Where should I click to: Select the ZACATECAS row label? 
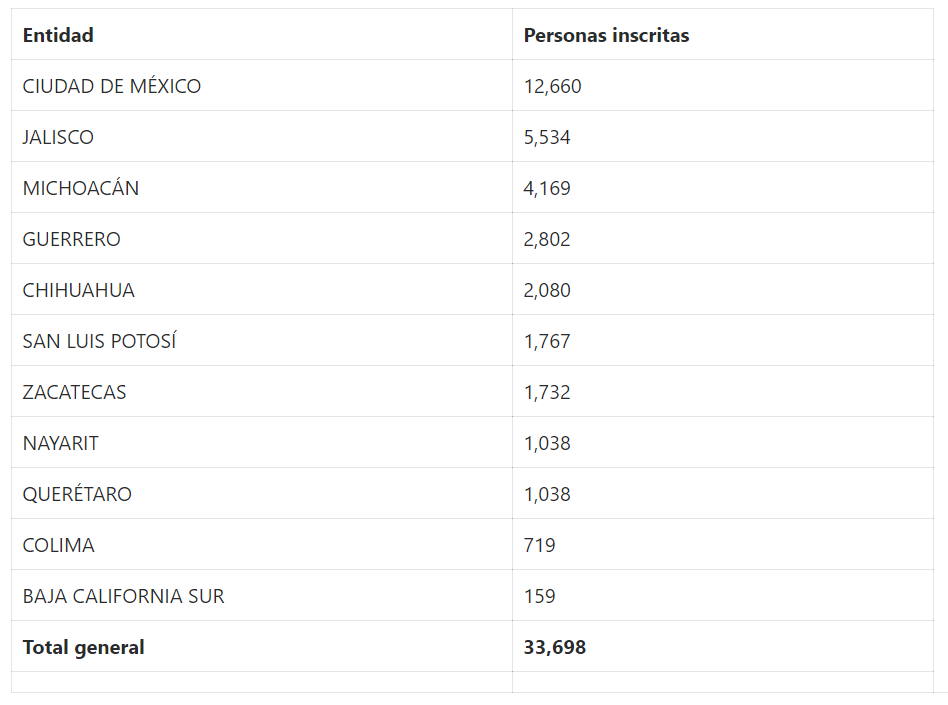tap(74, 392)
